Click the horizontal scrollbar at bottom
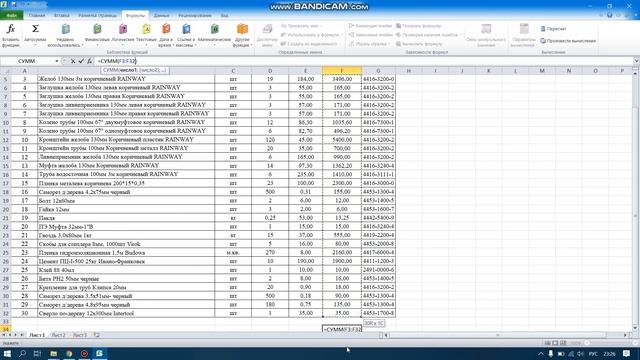640x360 pixels. coord(506,335)
